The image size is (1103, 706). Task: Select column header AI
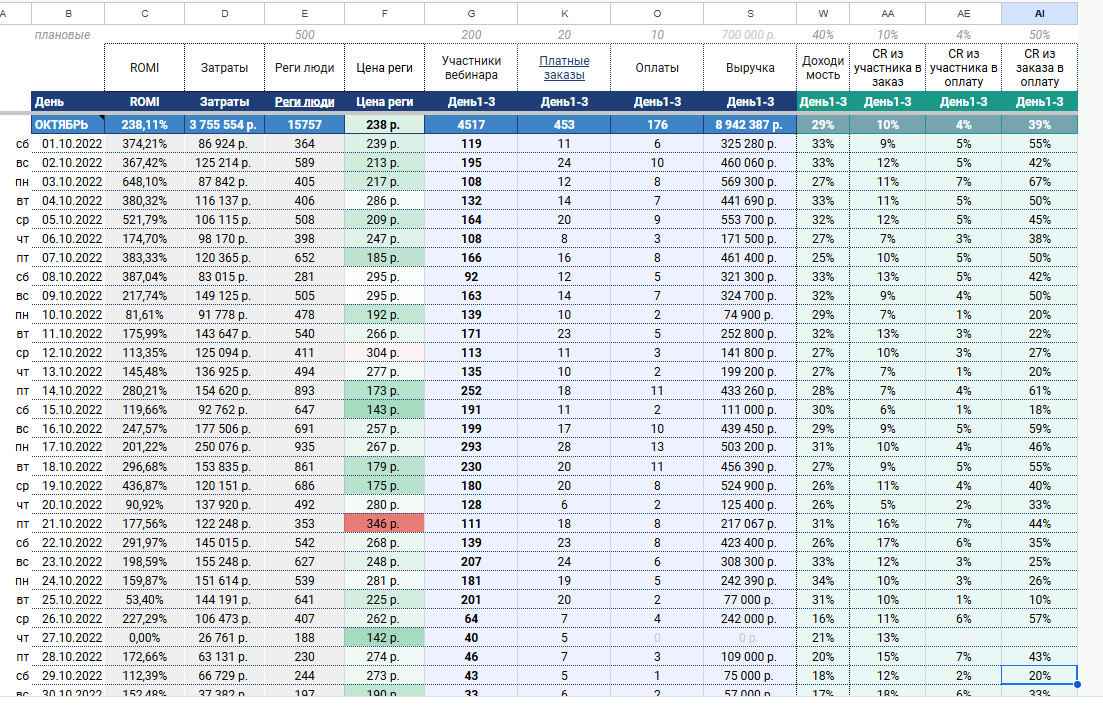[1040, 13]
